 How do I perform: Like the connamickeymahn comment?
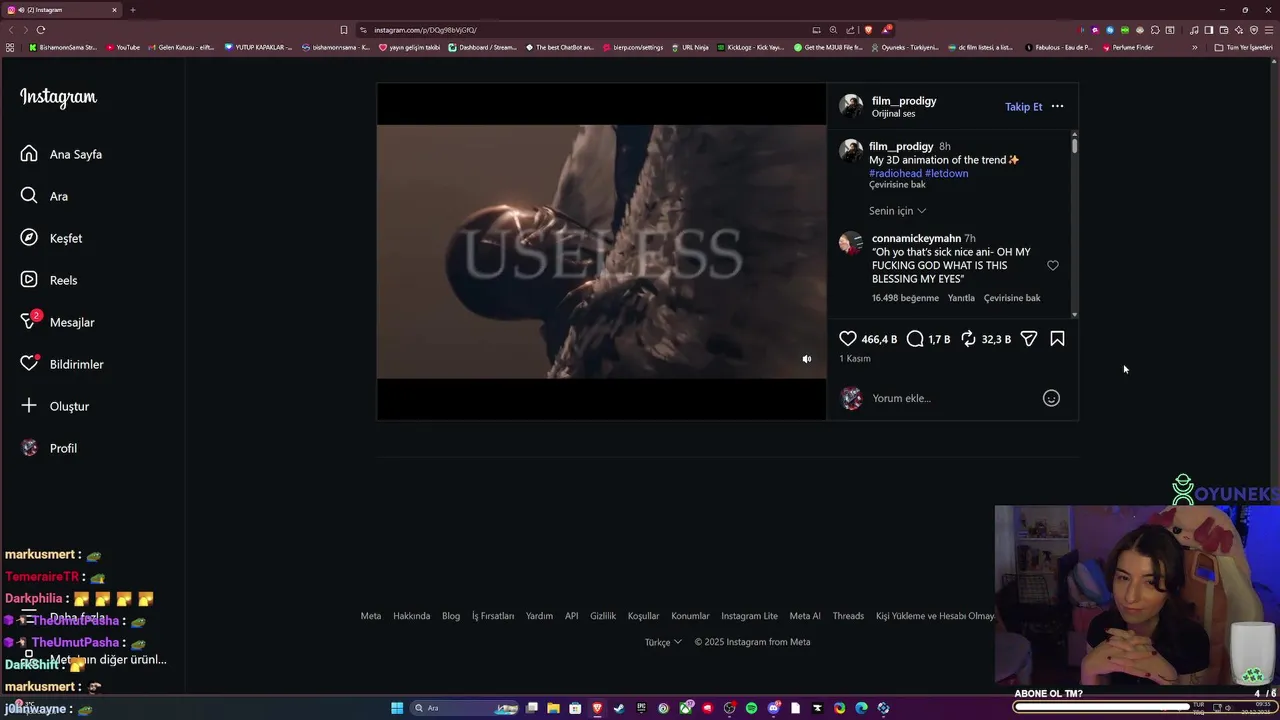[1053, 266]
